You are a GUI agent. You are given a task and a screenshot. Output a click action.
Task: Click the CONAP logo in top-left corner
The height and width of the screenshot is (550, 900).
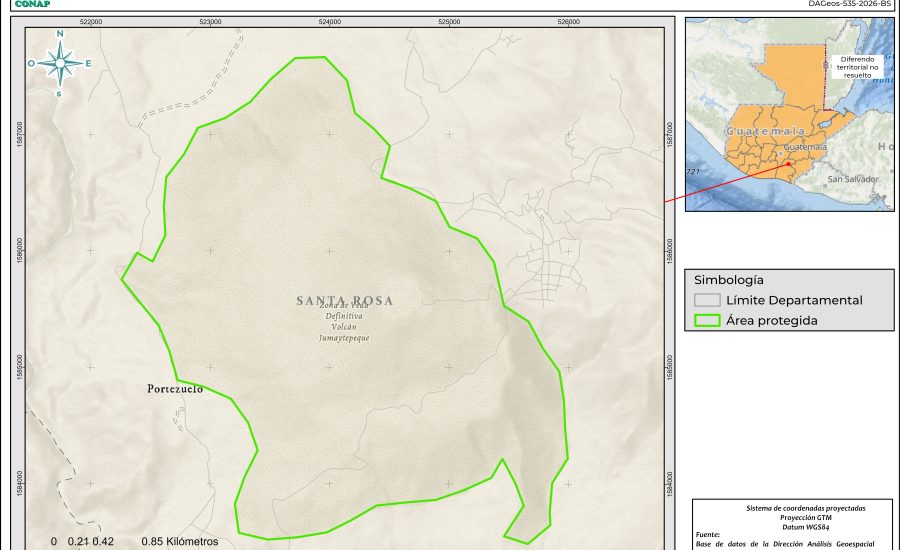tap(31, 4)
